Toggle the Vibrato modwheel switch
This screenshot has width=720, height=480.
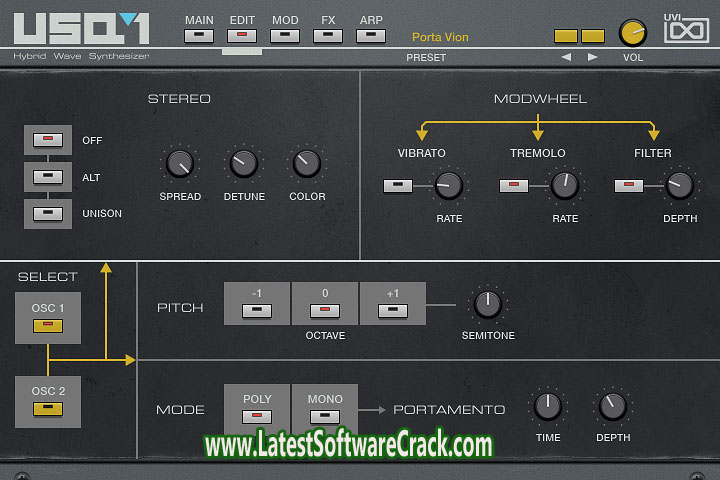pyautogui.click(x=398, y=185)
